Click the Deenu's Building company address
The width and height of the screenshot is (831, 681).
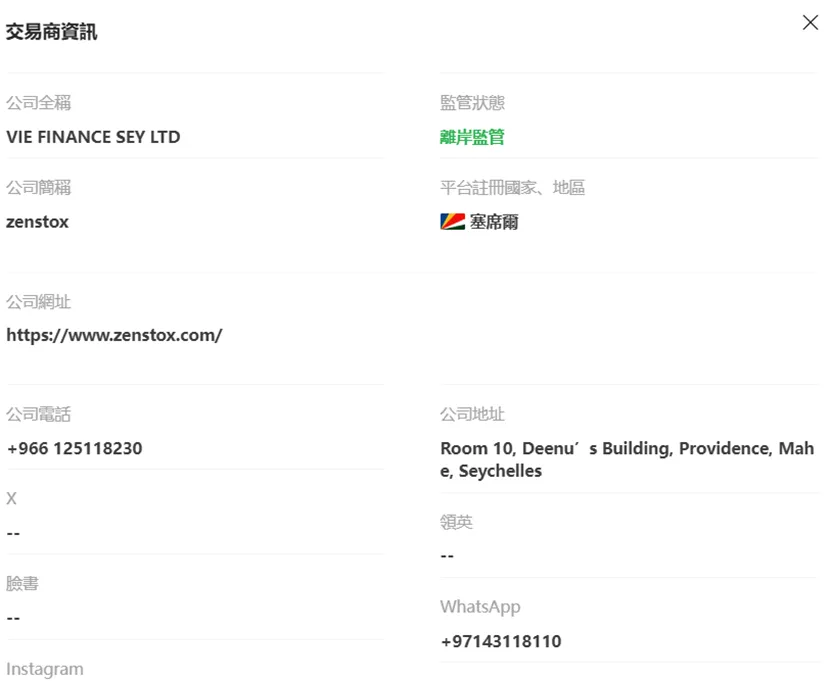pyautogui.click(x=627, y=459)
